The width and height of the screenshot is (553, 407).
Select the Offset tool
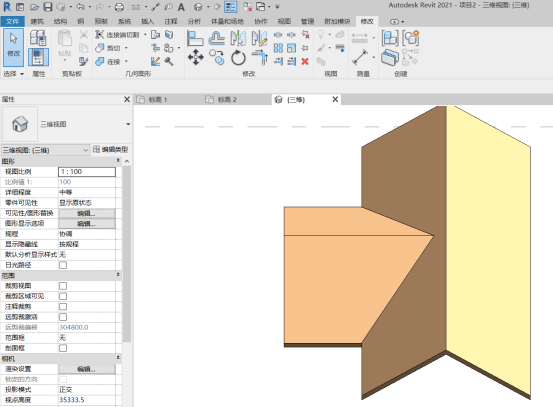[x=217, y=38]
